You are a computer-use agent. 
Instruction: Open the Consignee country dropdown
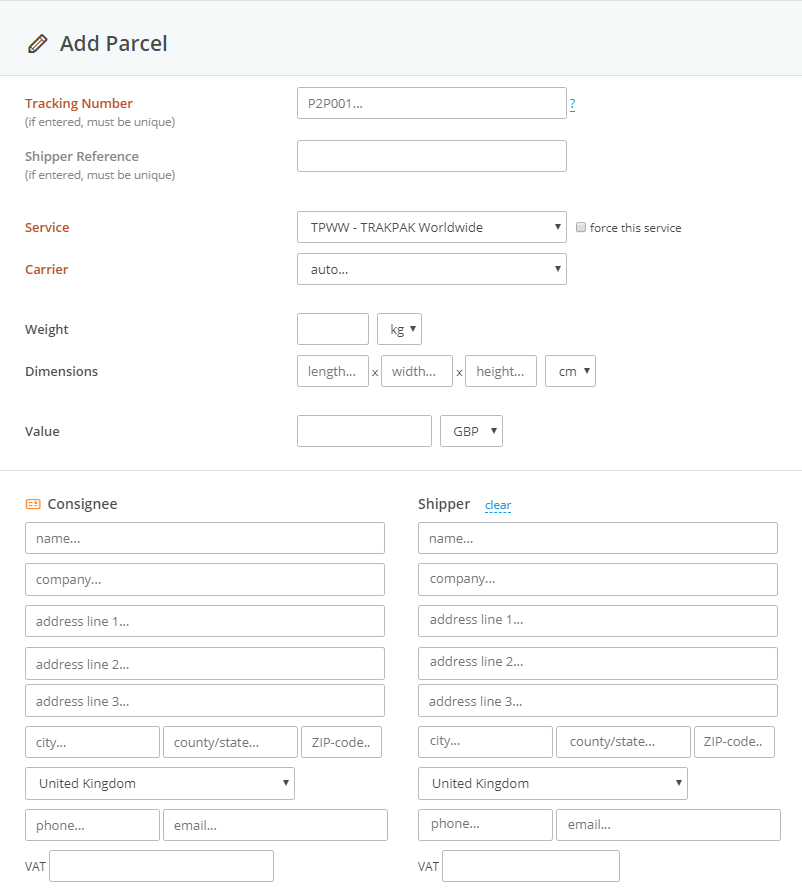[x=159, y=783]
